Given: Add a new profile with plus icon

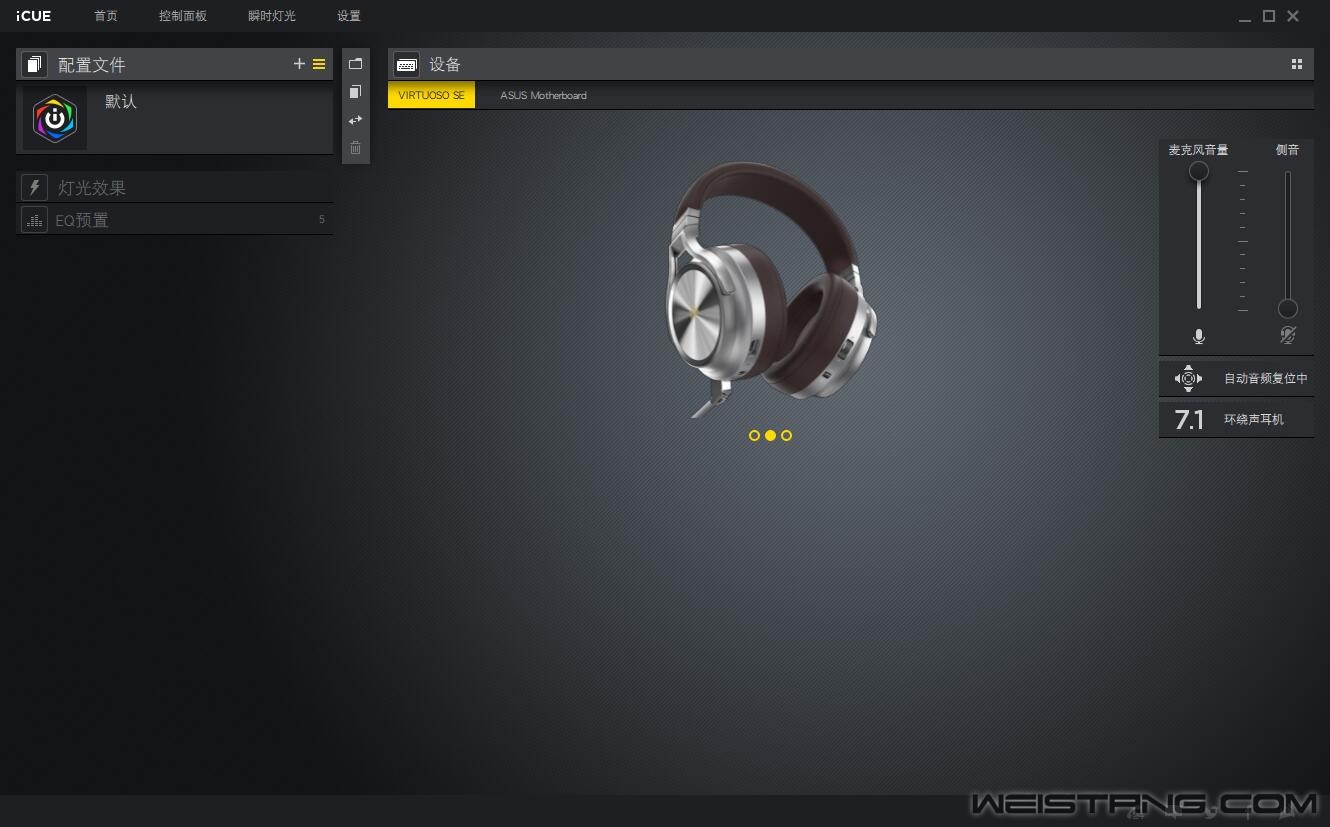Looking at the screenshot, I should tap(299, 64).
